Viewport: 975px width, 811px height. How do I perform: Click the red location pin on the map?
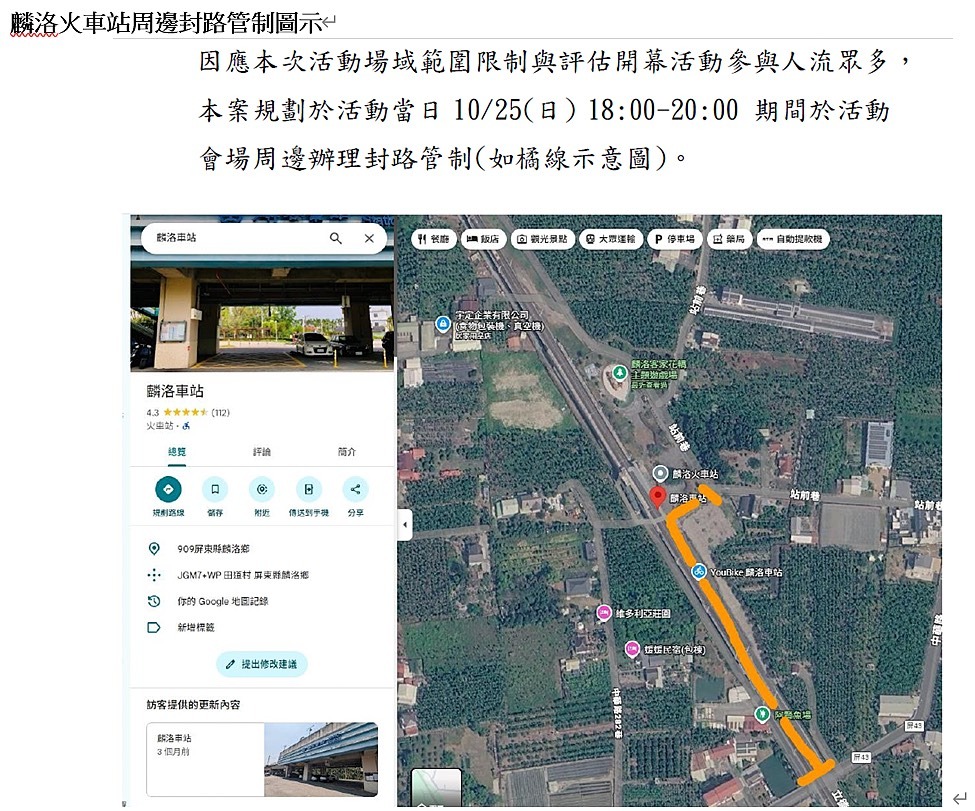657,498
